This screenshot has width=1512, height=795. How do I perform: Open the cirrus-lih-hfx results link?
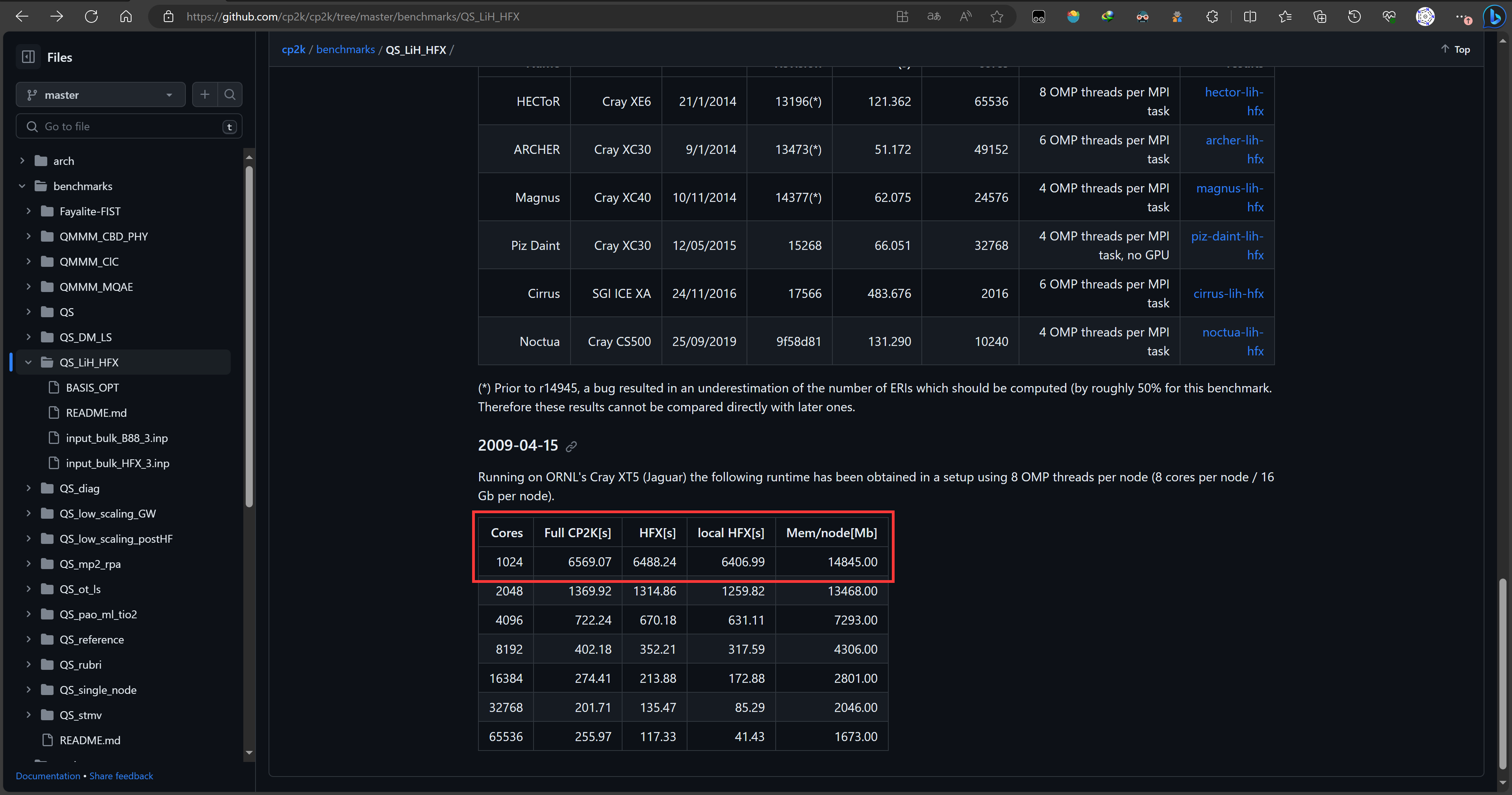1228,293
